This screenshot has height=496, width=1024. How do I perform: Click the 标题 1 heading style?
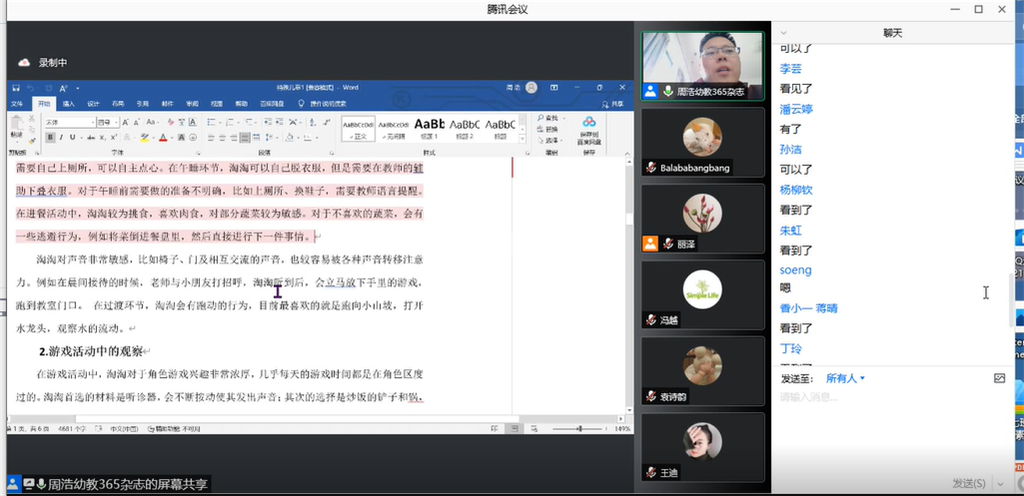(x=429, y=126)
